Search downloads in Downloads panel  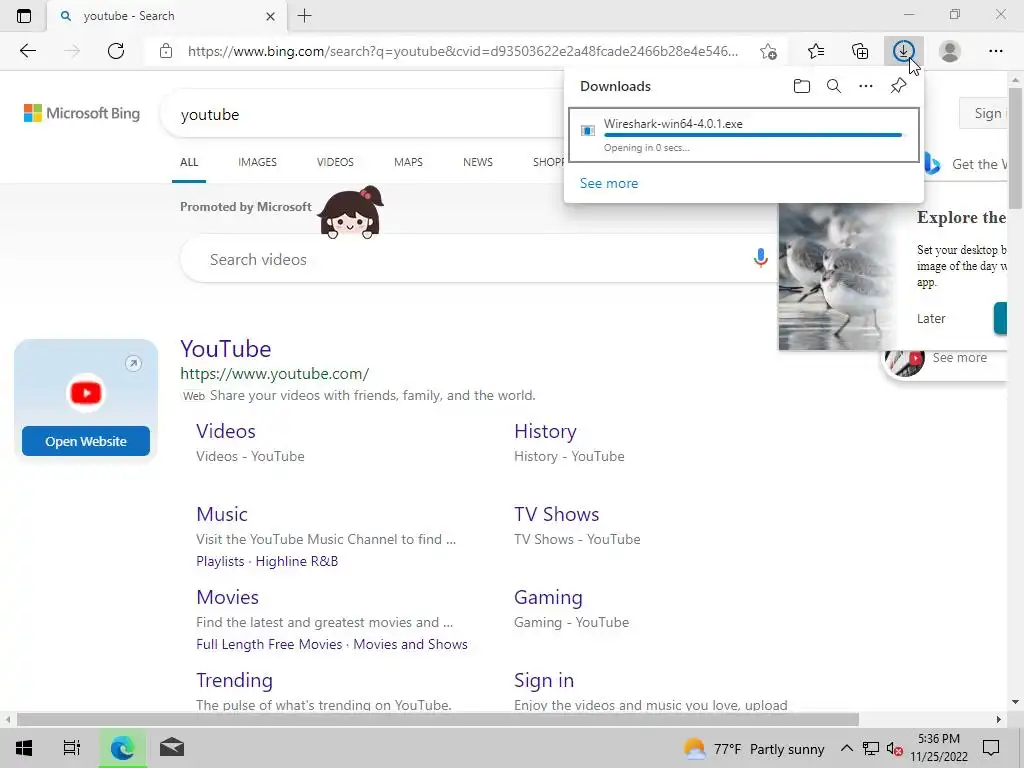click(834, 86)
